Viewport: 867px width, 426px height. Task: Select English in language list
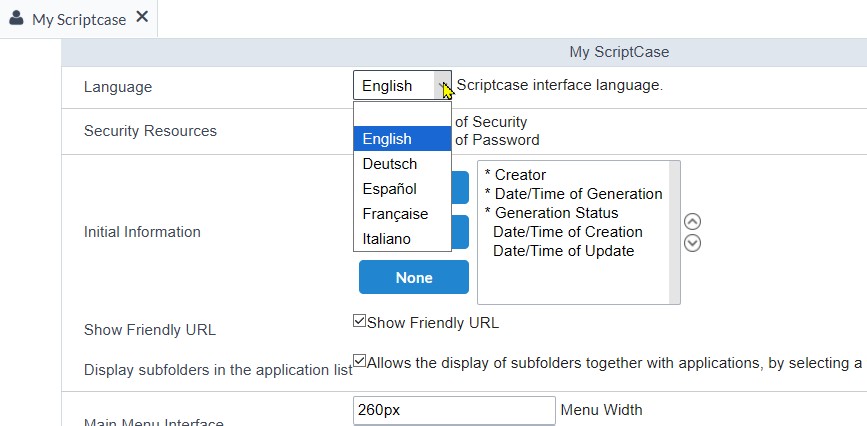(402, 139)
